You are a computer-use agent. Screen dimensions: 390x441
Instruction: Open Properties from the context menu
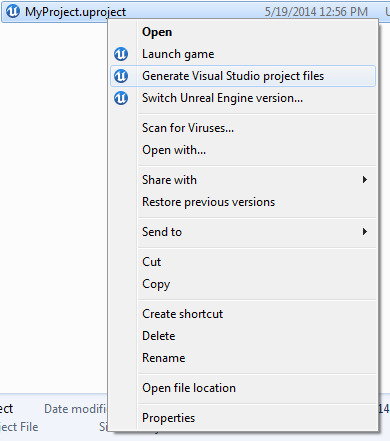tap(243, 418)
